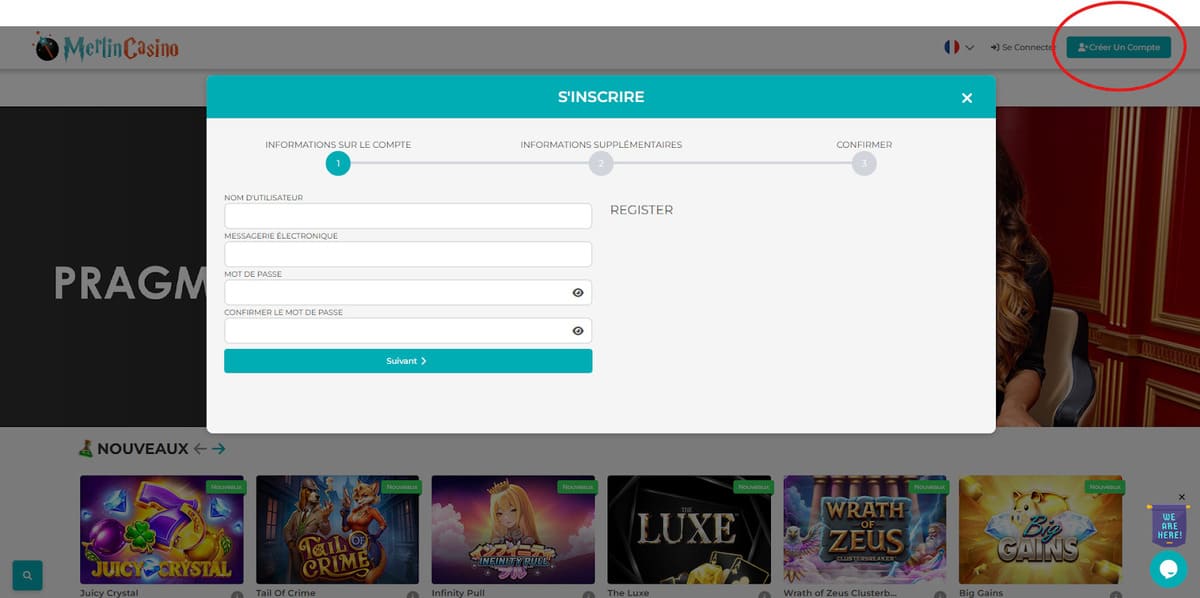Show password in Mot de passe field
Screen dimensions: 1200x598
[578, 293]
